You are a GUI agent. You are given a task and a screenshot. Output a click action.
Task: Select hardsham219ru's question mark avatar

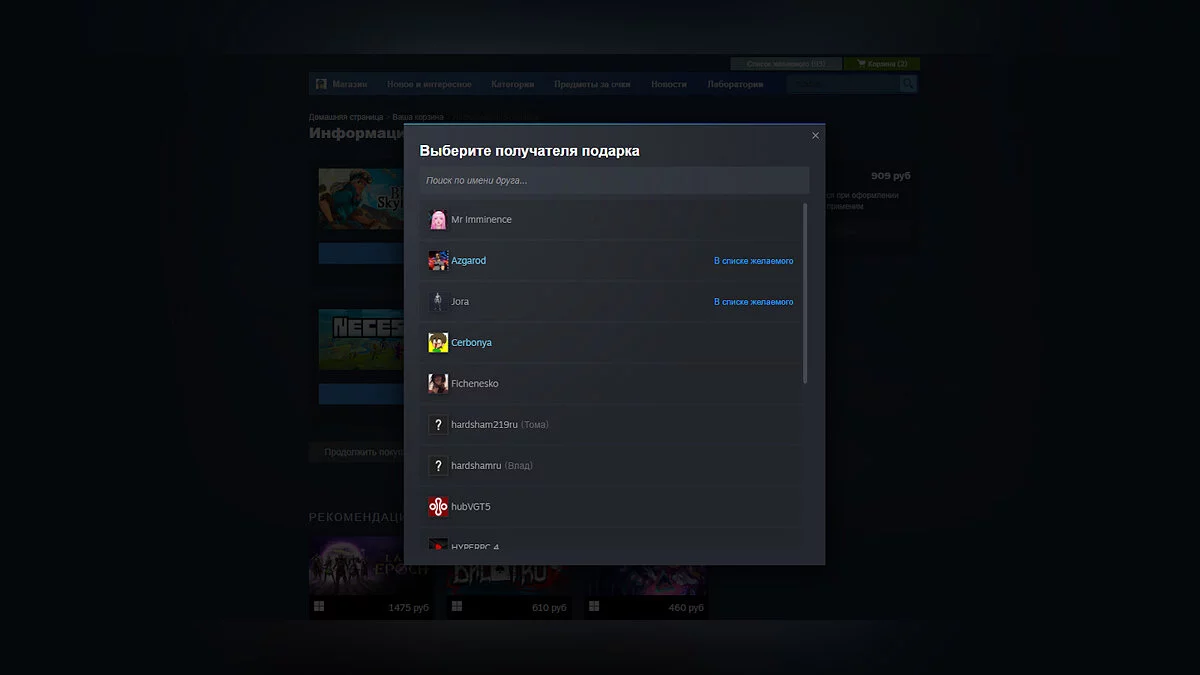pos(438,425)
